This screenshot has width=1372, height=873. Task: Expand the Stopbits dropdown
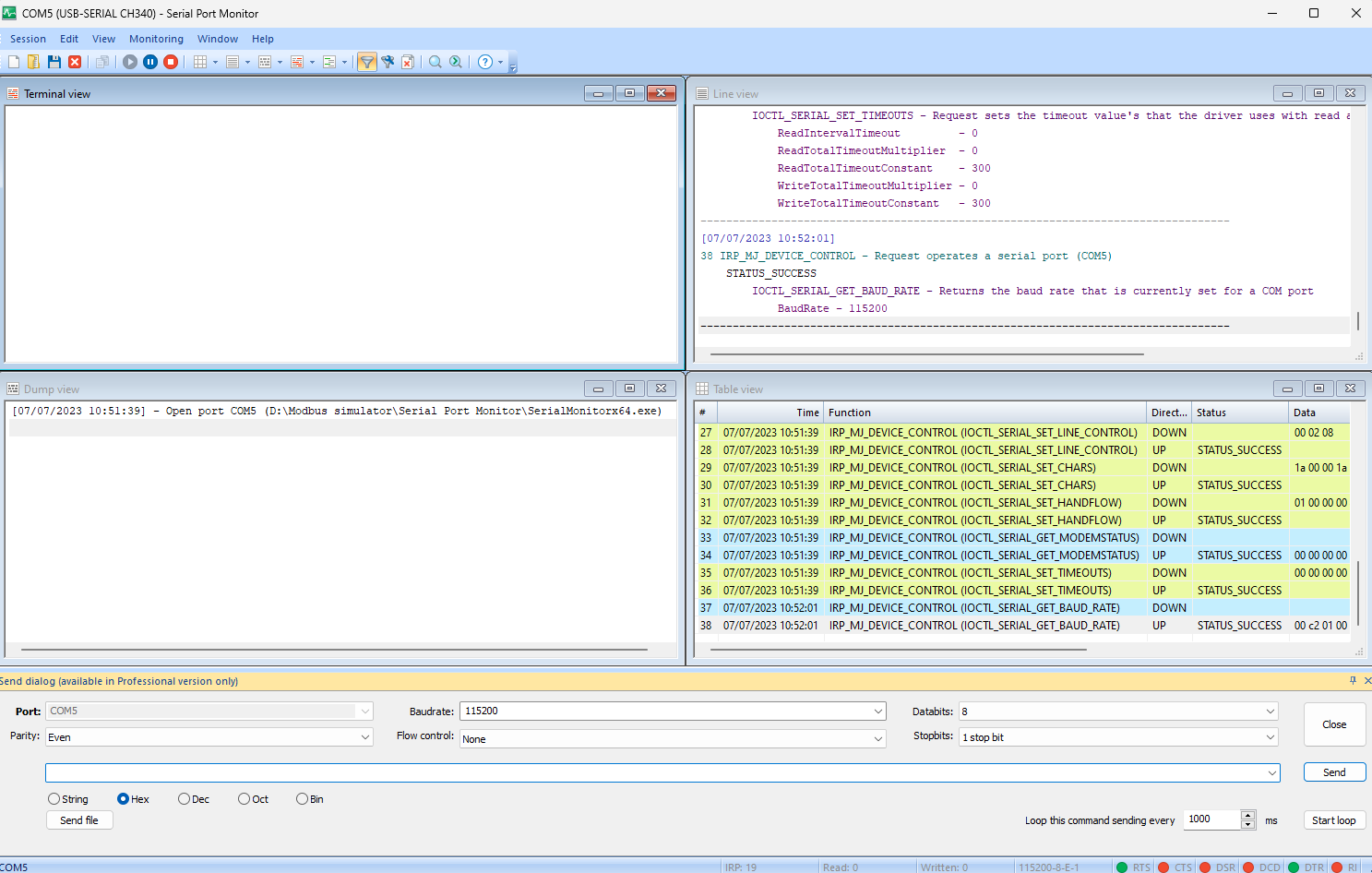coord(1270,737)
